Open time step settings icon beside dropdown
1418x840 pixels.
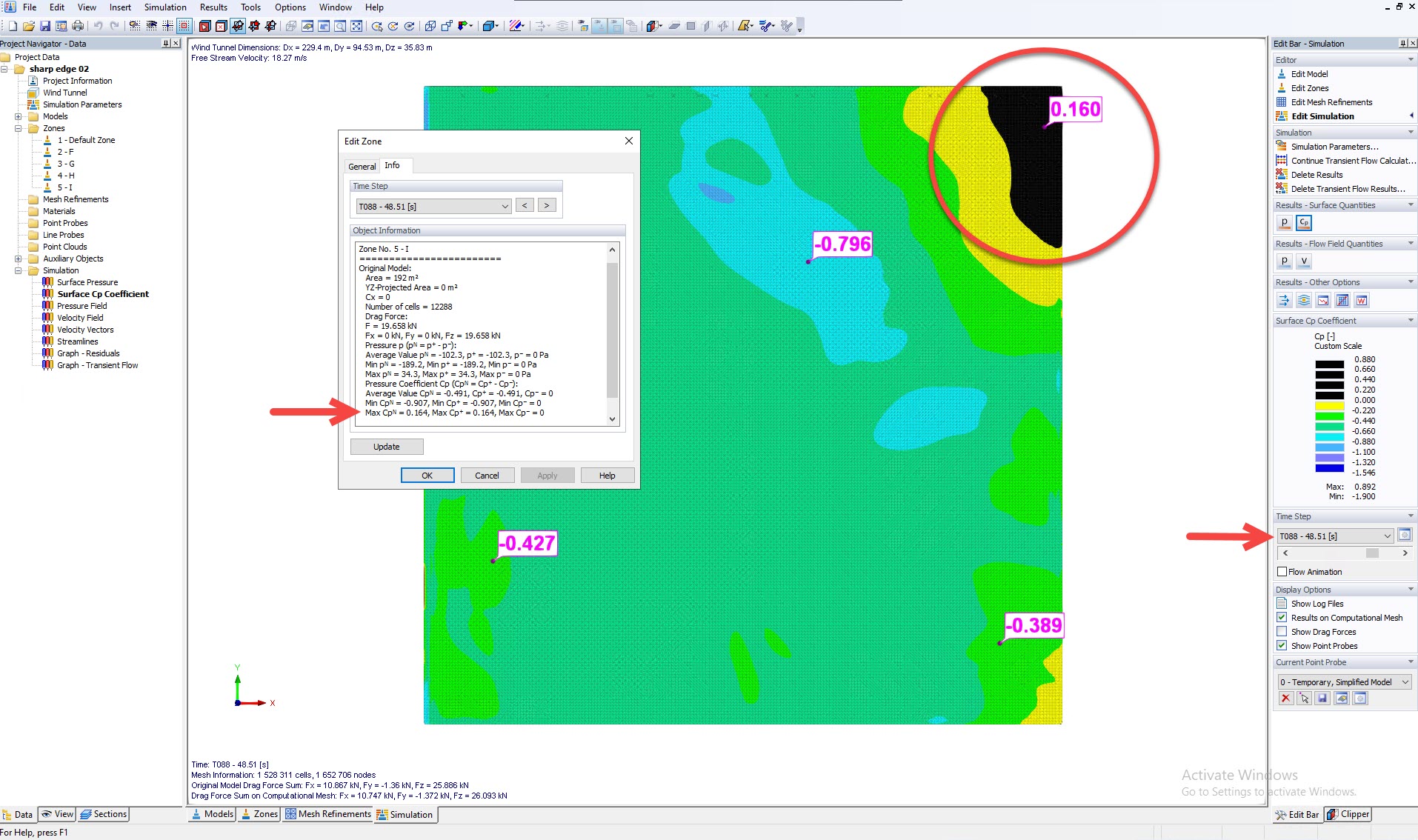point(1405,535)
